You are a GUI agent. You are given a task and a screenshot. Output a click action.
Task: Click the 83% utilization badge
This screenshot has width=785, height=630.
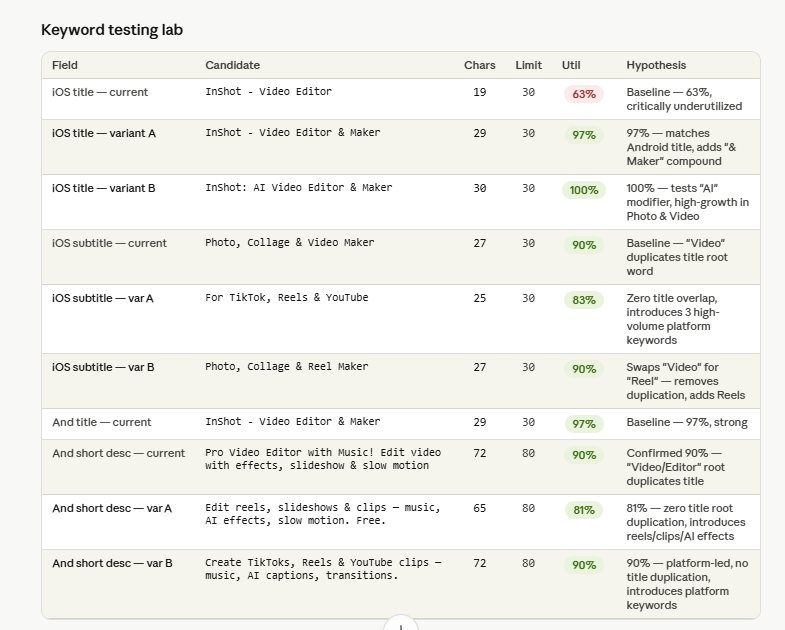(583, 300)
